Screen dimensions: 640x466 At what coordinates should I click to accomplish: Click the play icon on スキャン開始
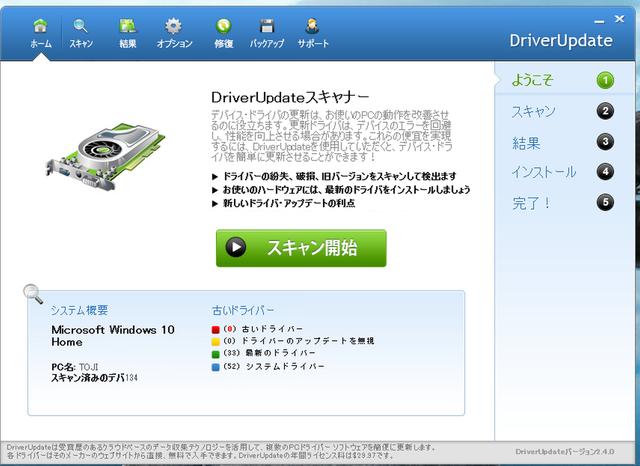236,247
